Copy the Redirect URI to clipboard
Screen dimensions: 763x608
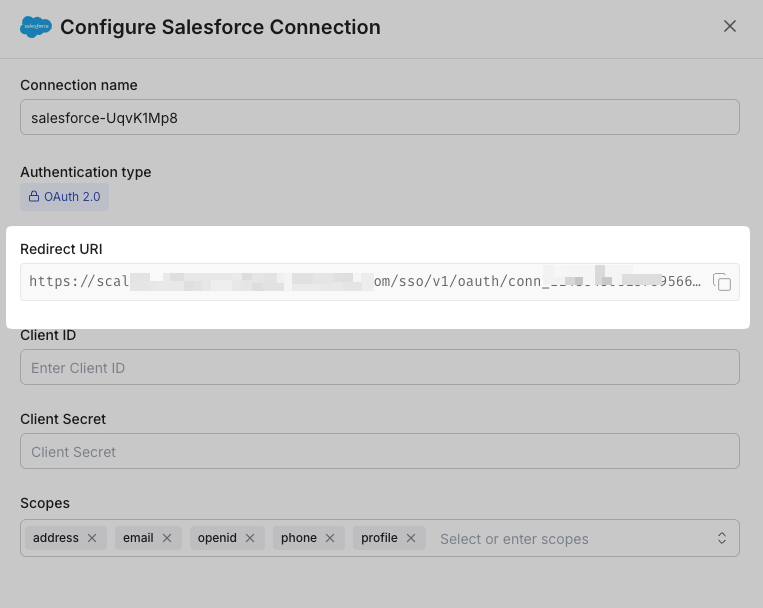[x=722, y=282]
